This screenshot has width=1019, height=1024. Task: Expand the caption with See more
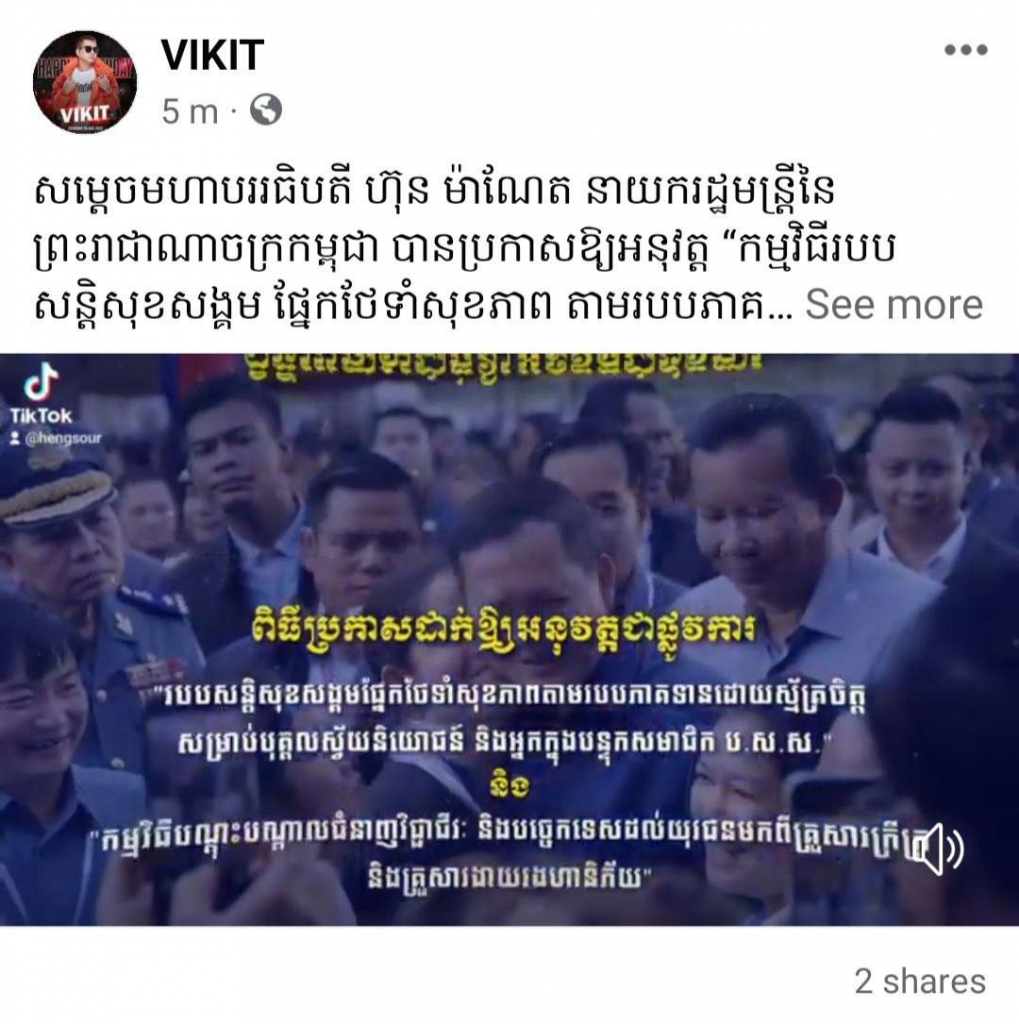(x=894, y=304)
